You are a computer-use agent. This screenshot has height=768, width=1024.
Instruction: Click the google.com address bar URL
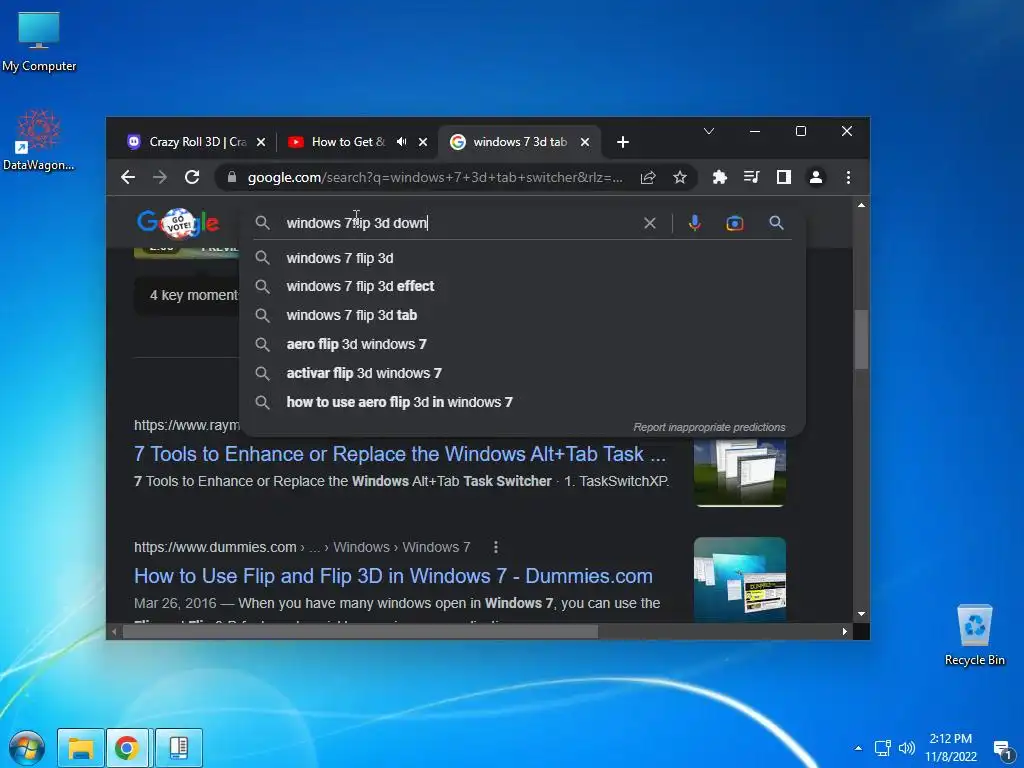435,177
